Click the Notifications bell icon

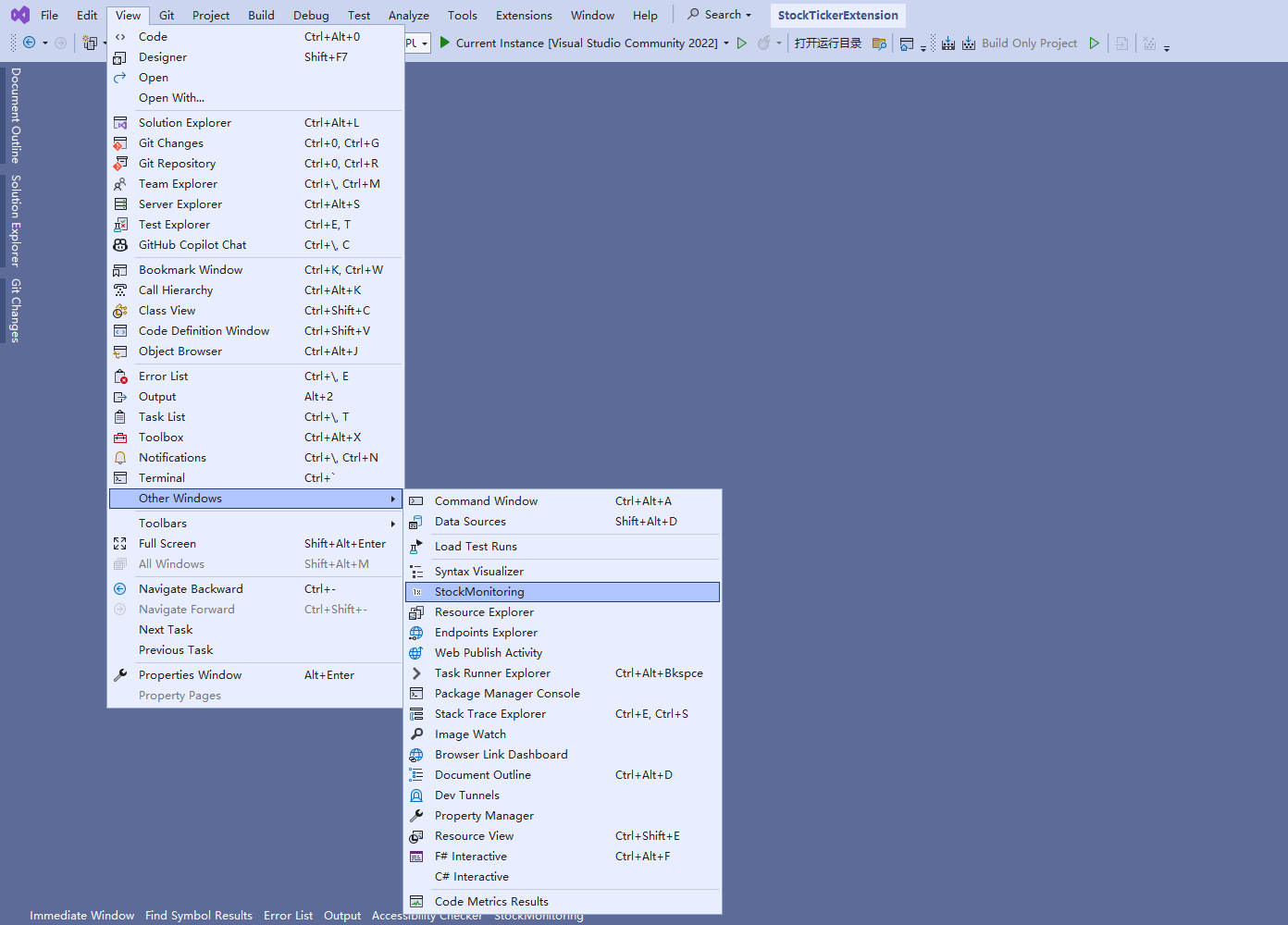click(x=120, y=458)
